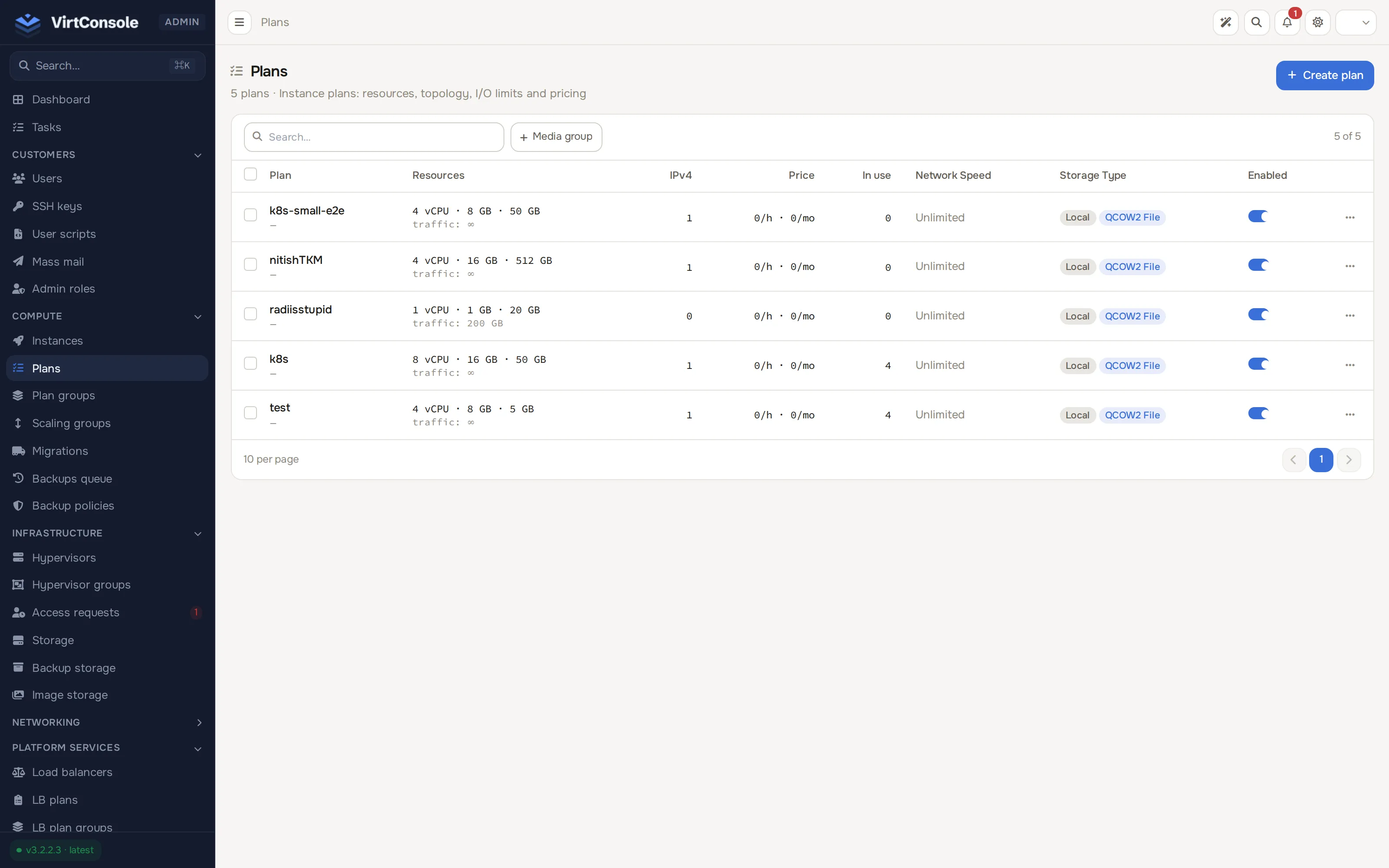Collapse the PLATFORM SERVICES section
This screenshot has height=868, width=1389.
[x=107, y=747]
